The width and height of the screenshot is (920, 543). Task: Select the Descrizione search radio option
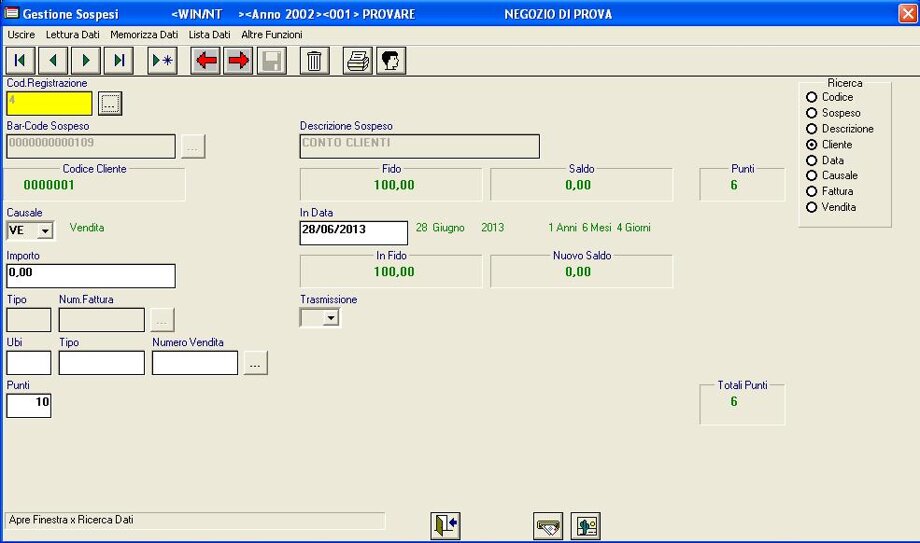[812, 129]
